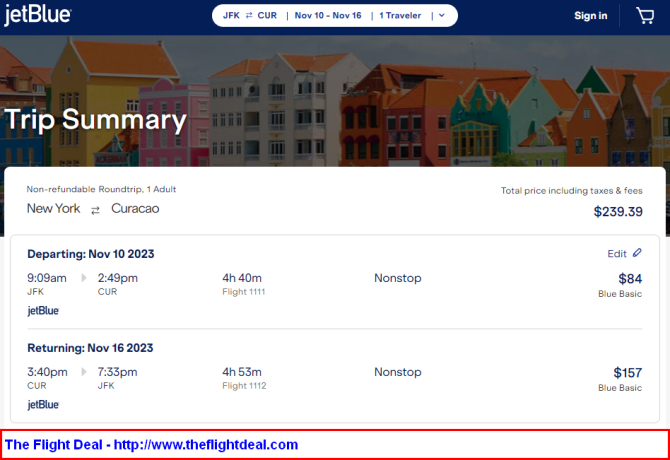This screenshot has height=460, width=670.
Task: Click the 7:33pm arrival time
Action: coord(118,372)
